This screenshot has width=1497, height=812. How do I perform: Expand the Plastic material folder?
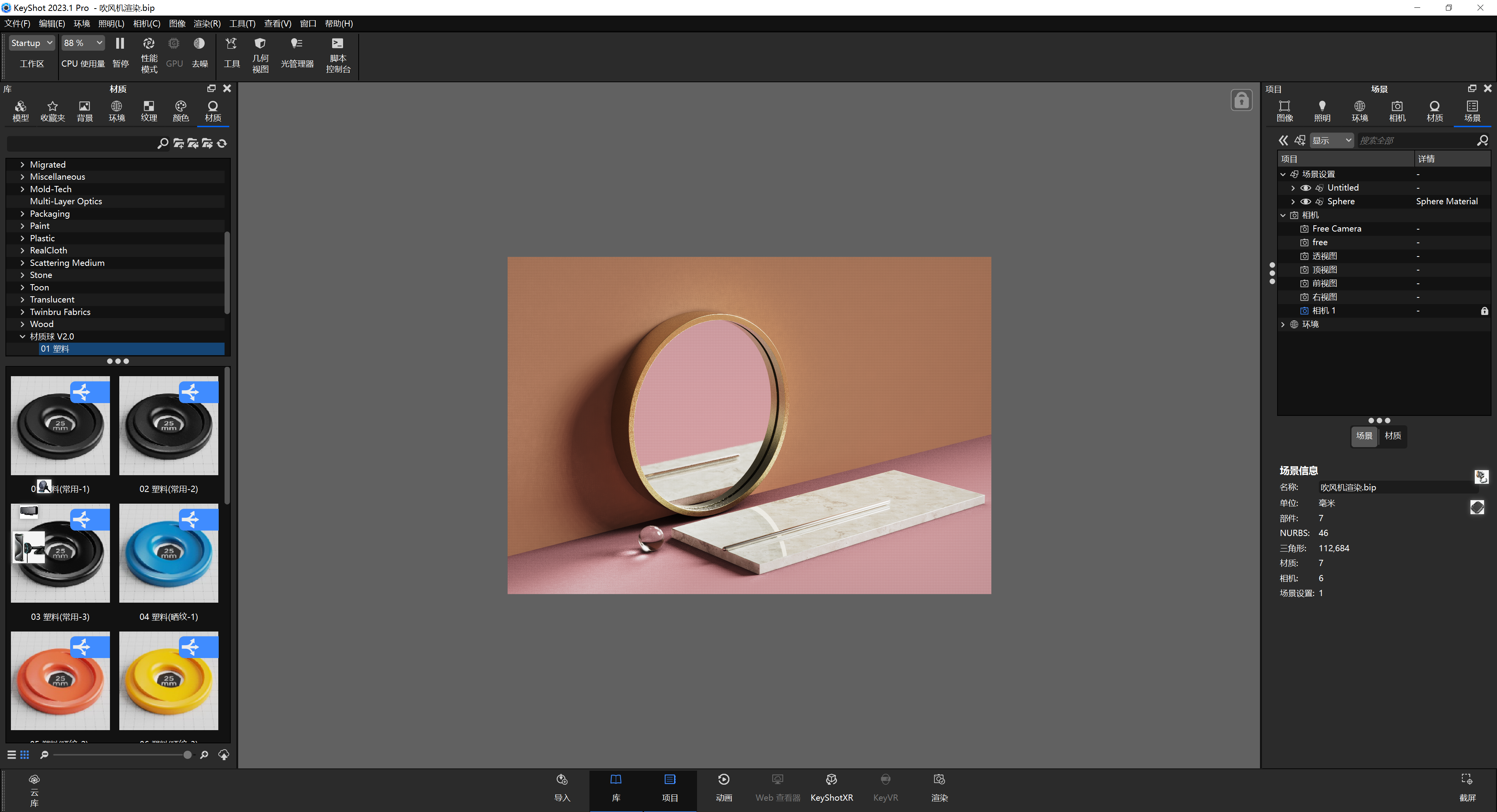click(23, 238)
